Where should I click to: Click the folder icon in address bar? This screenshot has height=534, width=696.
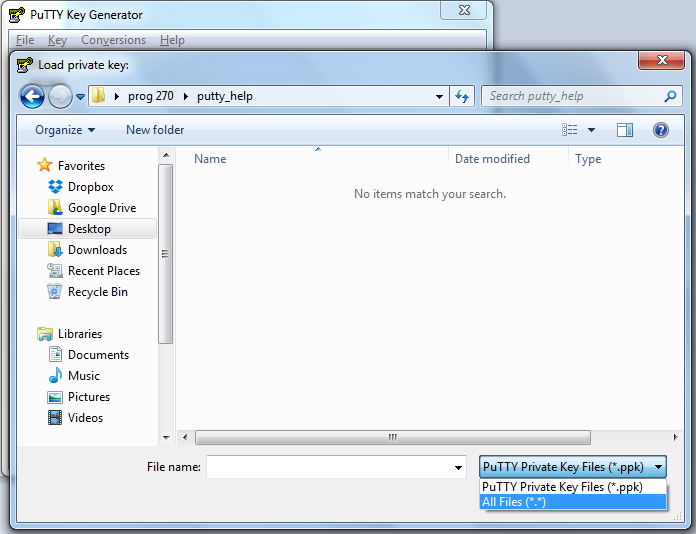(x=99, y=95)
